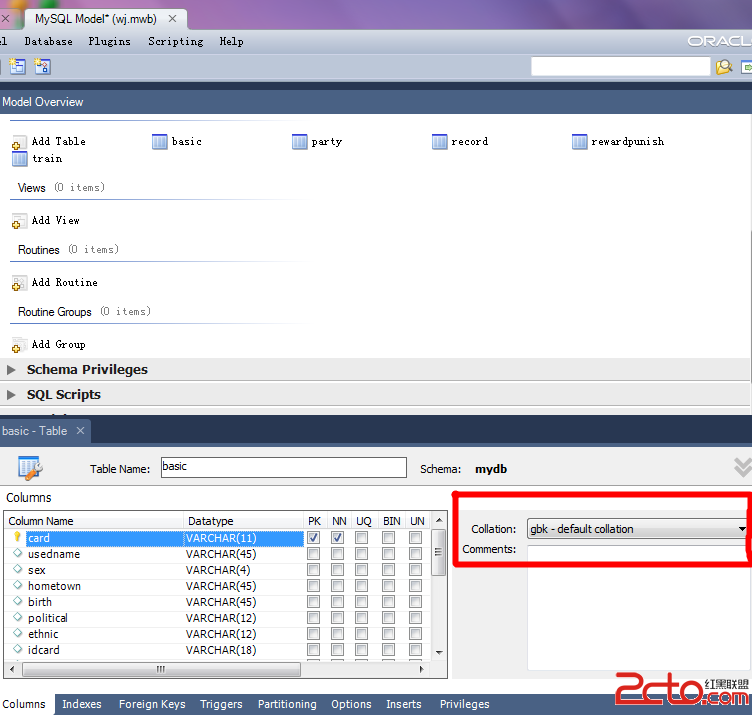Click the diamond icon beside birth
The image size is (752, 715).
tap(18, 600)
